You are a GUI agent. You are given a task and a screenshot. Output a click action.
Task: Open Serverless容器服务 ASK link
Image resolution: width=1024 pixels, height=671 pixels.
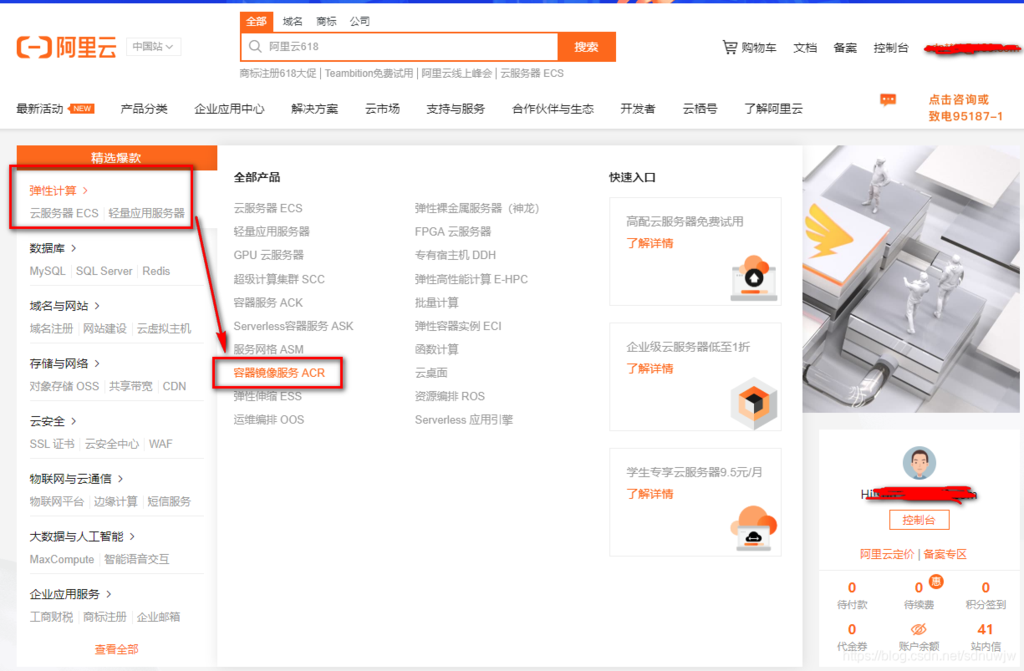tap(293, 326)
